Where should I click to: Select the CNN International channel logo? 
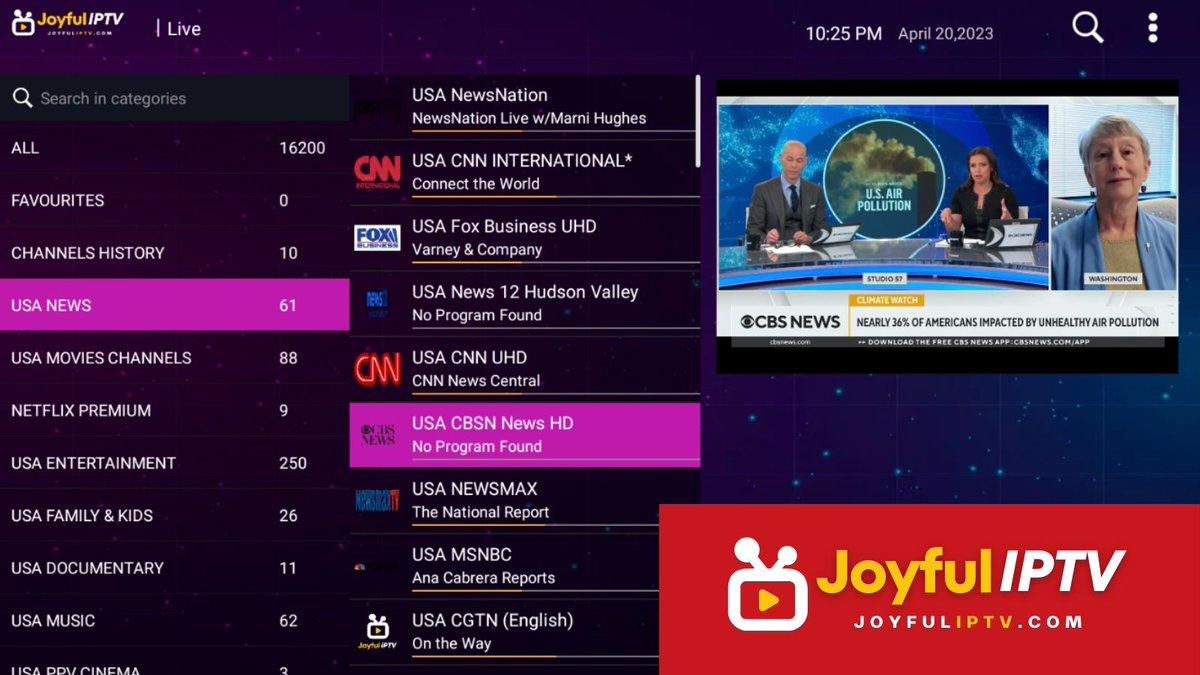(x=377, y=172)
